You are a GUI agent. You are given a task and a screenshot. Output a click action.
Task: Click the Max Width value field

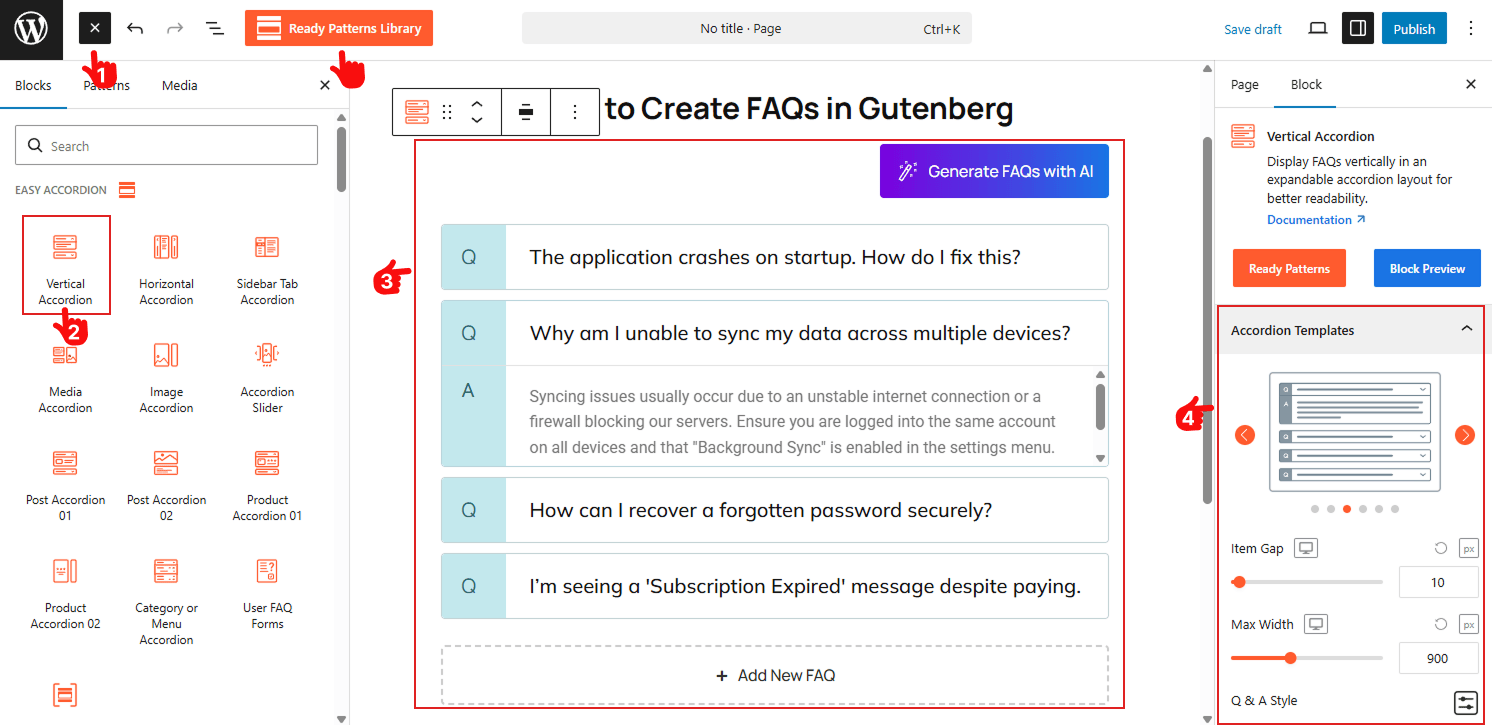(x=1438, y=658)
